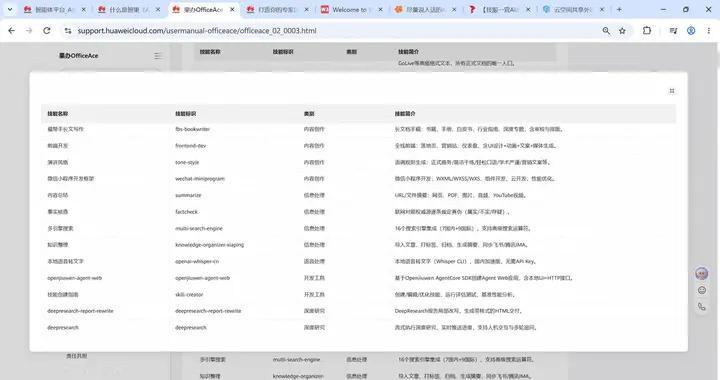Select deepresearch in the identifier column

191,328
